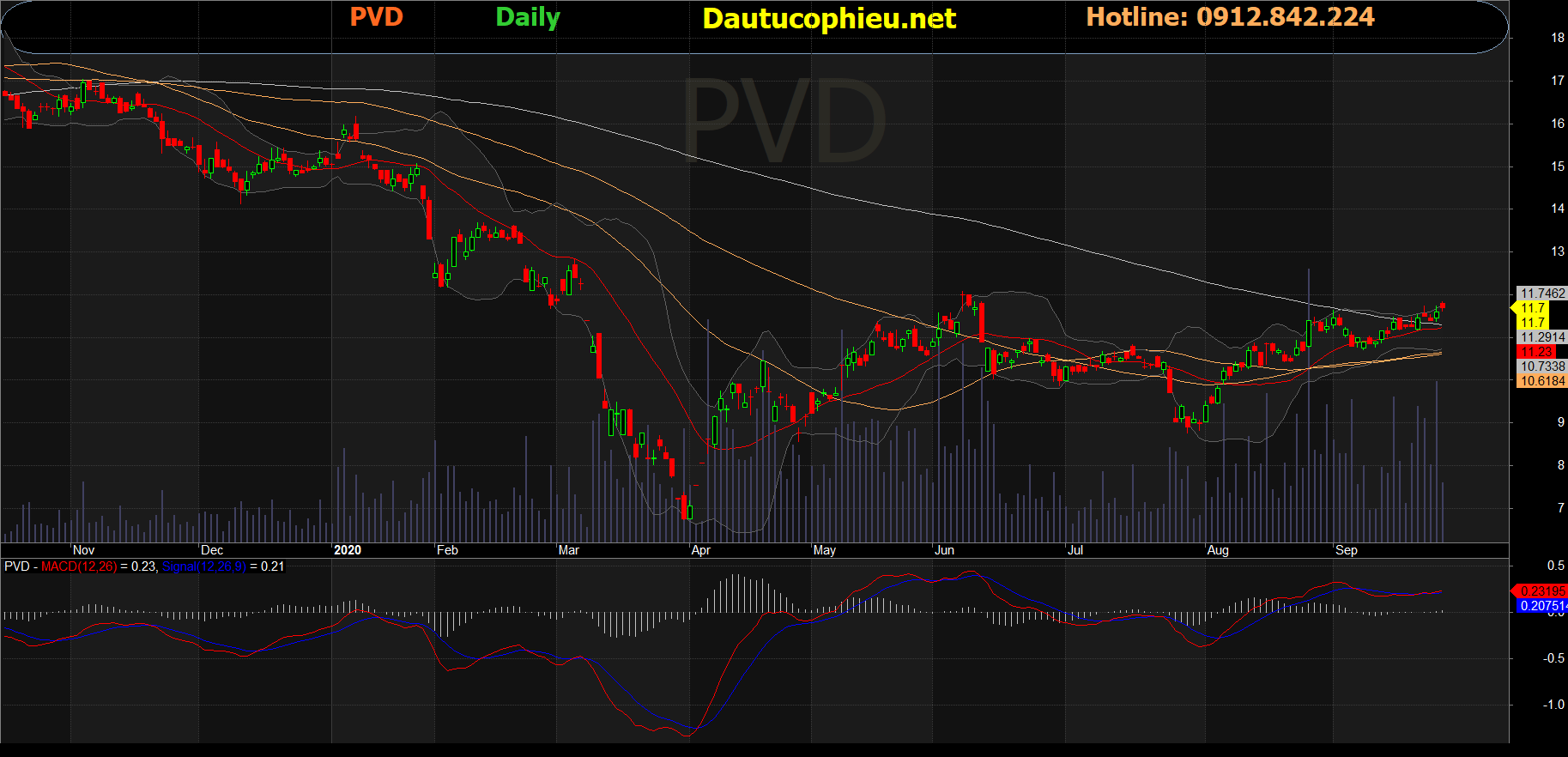Click the blue Signal(12,26,9) legend label
Viewport: 1568px width, 757px height.
click(x=203, y=566)
